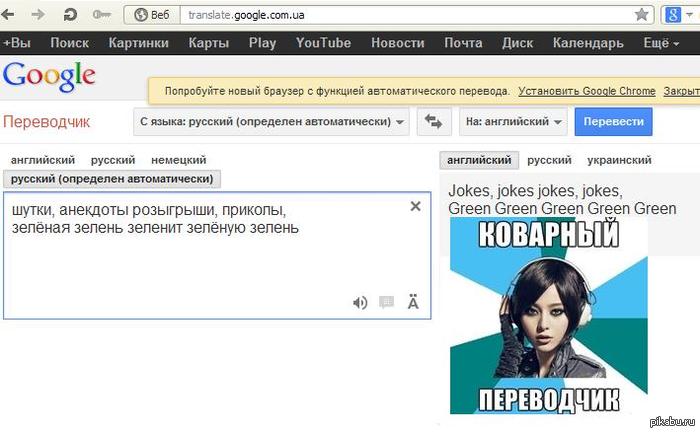Go forward with the browser forward arrow
Screen dimensions: 700x433
[38, 15]
